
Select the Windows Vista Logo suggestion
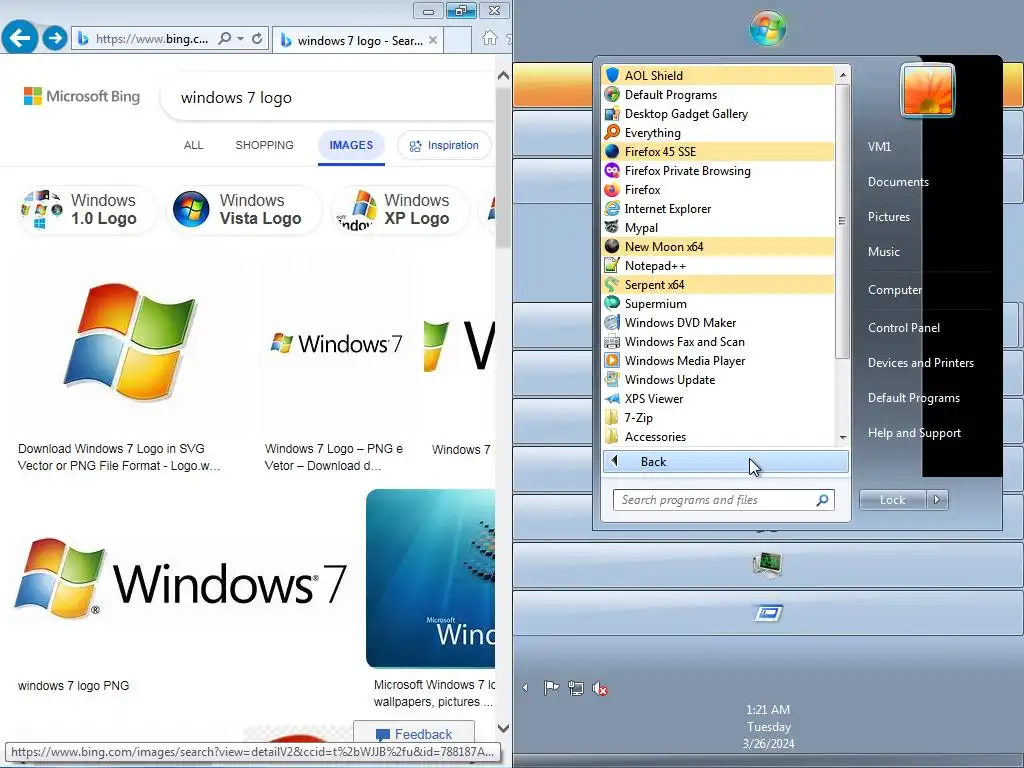[244, 209]
